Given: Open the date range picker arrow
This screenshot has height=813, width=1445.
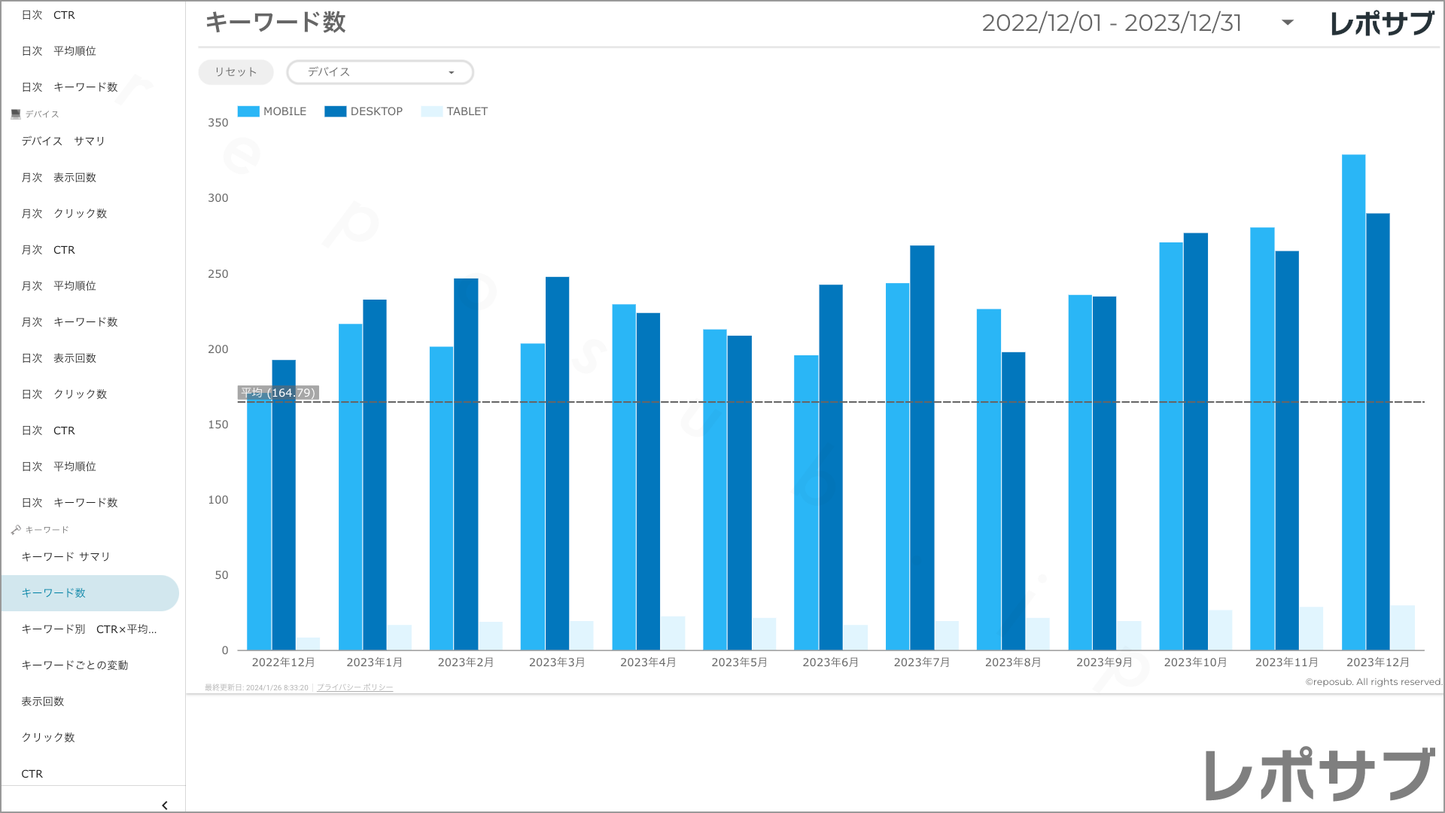Looking at the screenshot, I should click(1287, 23).
